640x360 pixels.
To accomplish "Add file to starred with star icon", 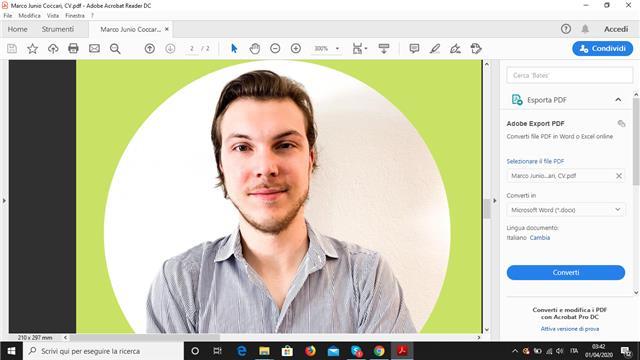I will point(32,49).
